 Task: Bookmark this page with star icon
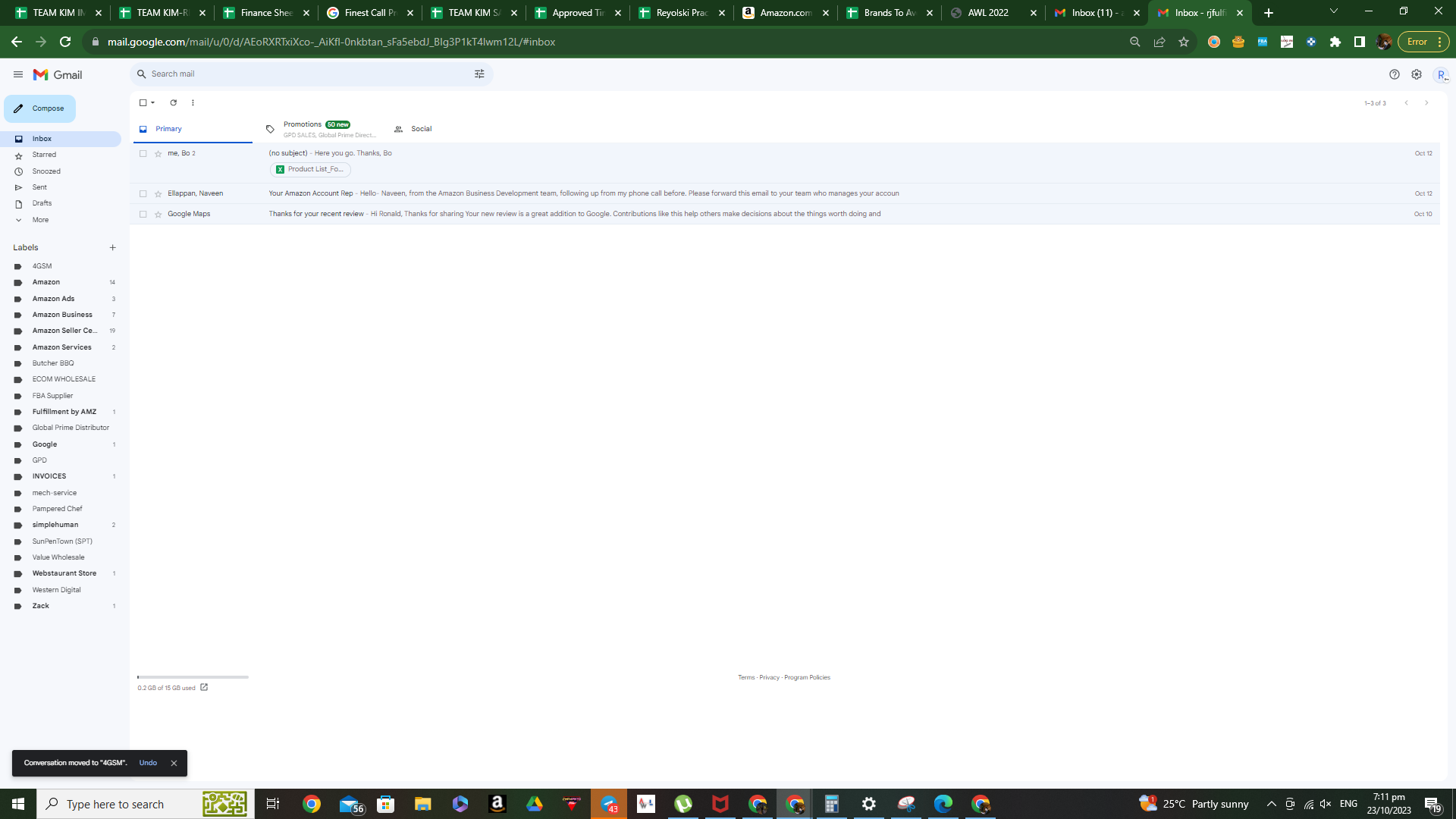pos(1184,42)
